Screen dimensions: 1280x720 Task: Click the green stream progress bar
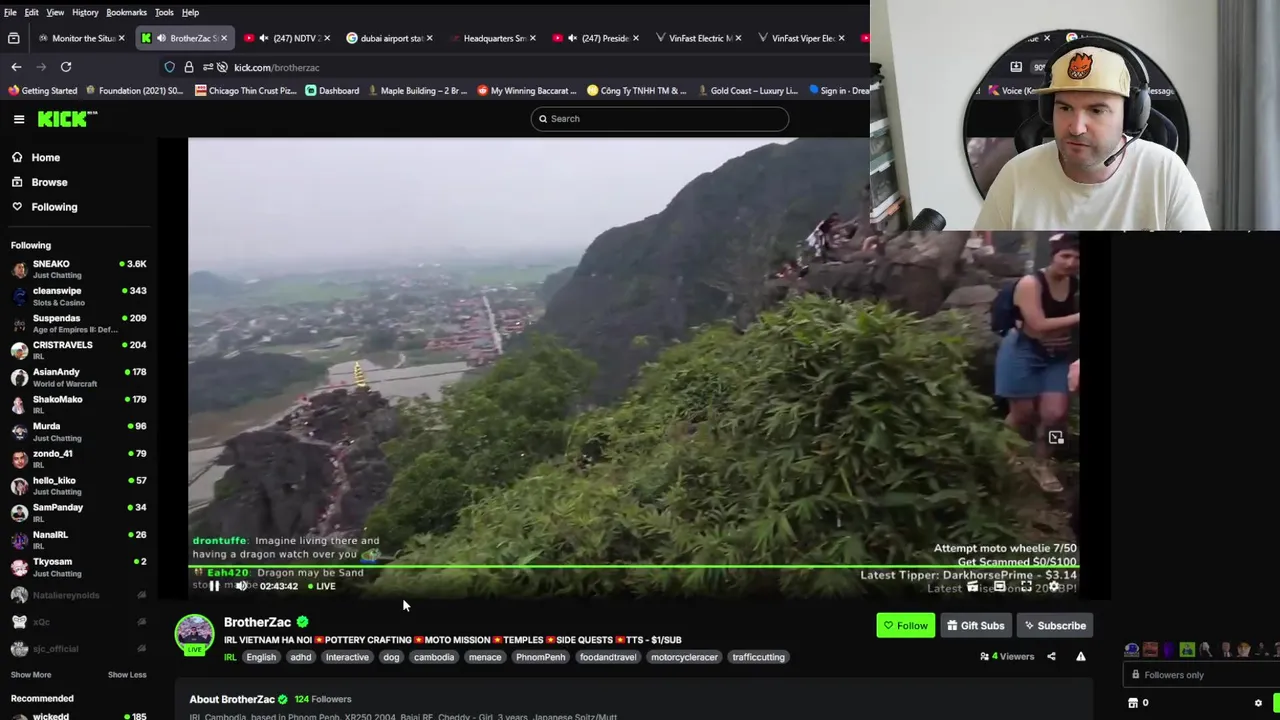pyautogui.click(x=634, y=567)
